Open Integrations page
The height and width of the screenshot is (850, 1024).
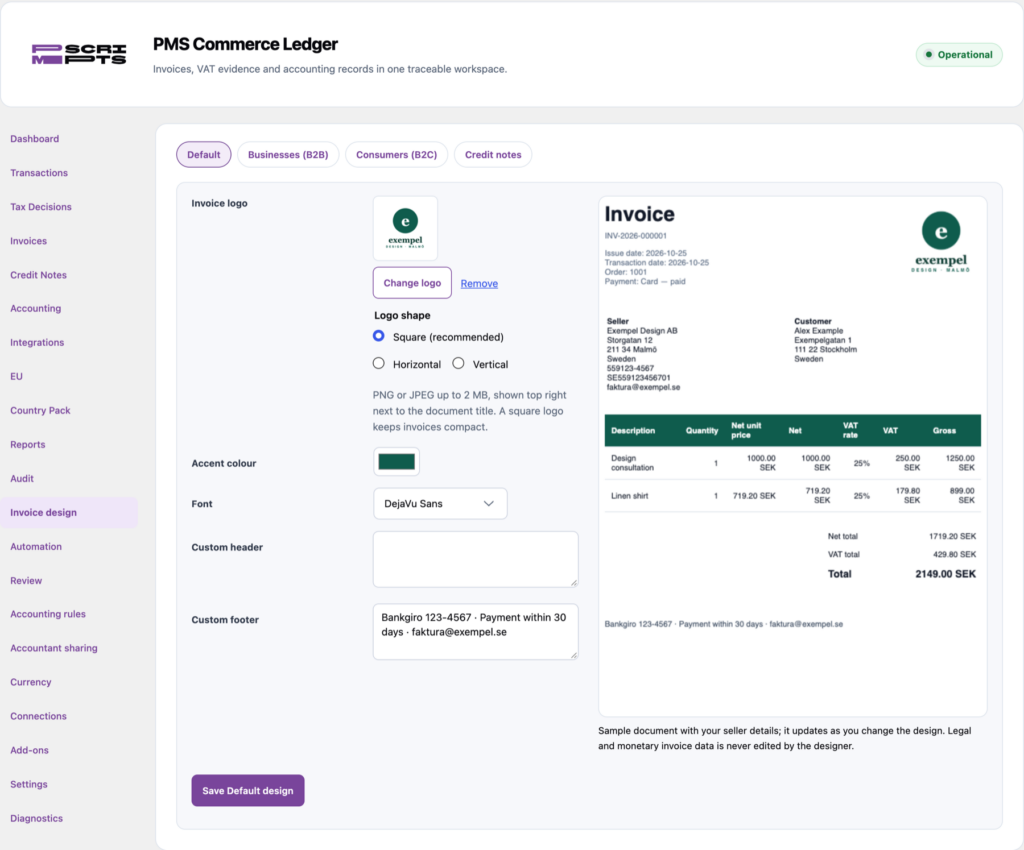pyautogui.click(x=37, y=342)
